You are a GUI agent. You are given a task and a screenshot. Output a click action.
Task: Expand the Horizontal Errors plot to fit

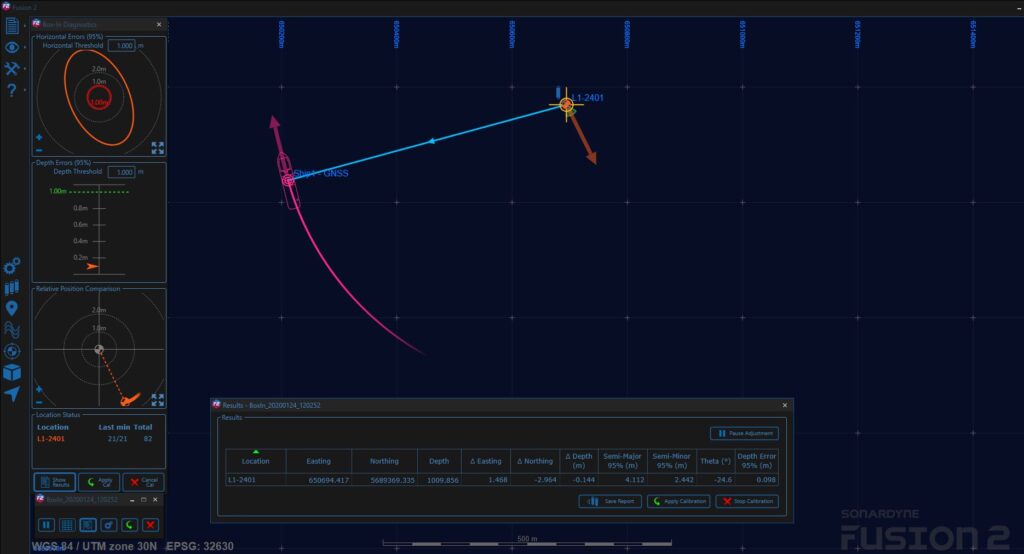[x=157, y=148]
